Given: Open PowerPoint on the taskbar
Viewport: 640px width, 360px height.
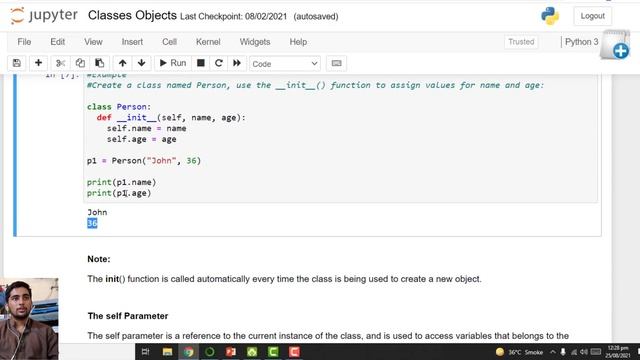Looking at the screenshot, I should (231, 352).
